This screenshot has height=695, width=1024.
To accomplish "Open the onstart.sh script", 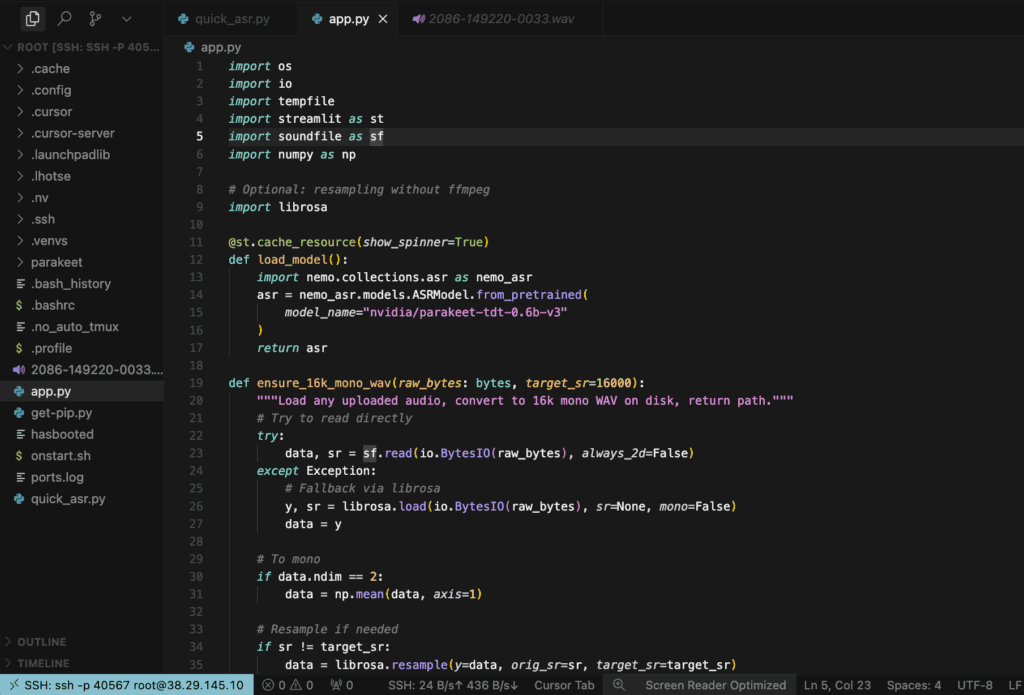I will (x=82, y=456).
